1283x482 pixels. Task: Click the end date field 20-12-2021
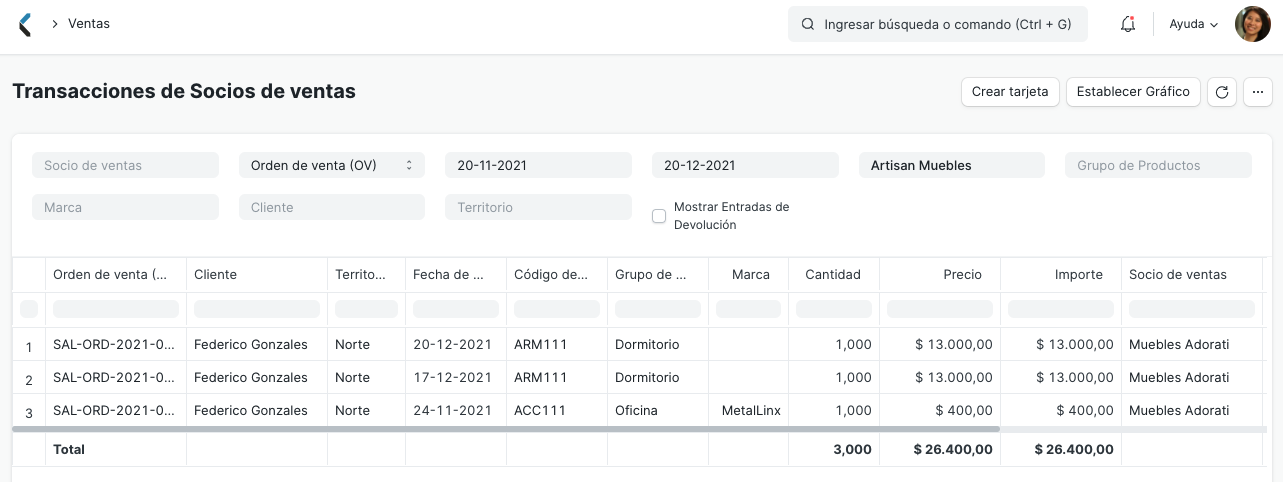pos(745,165)
